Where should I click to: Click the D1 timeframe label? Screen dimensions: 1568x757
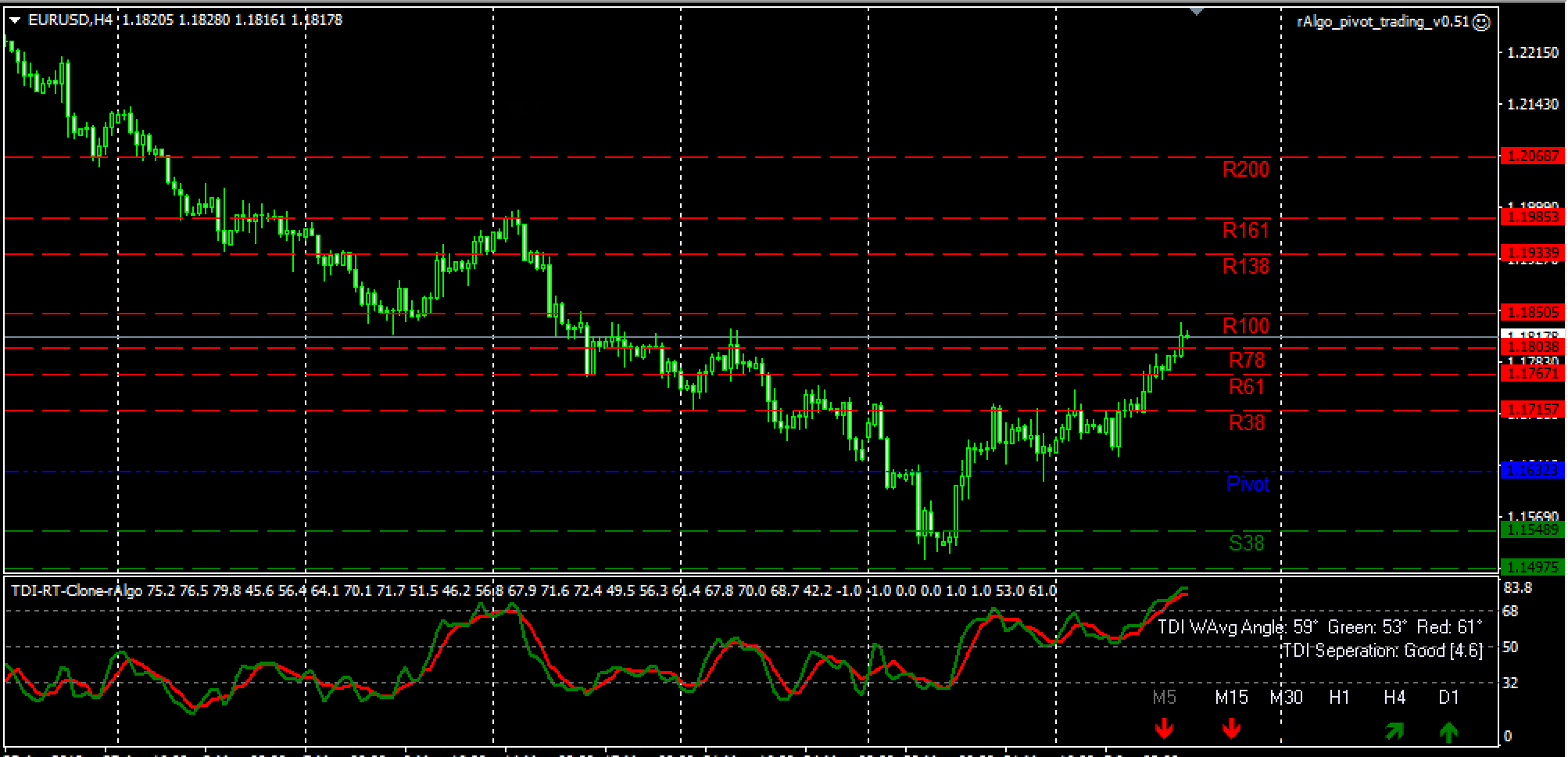click(1448, 697)
